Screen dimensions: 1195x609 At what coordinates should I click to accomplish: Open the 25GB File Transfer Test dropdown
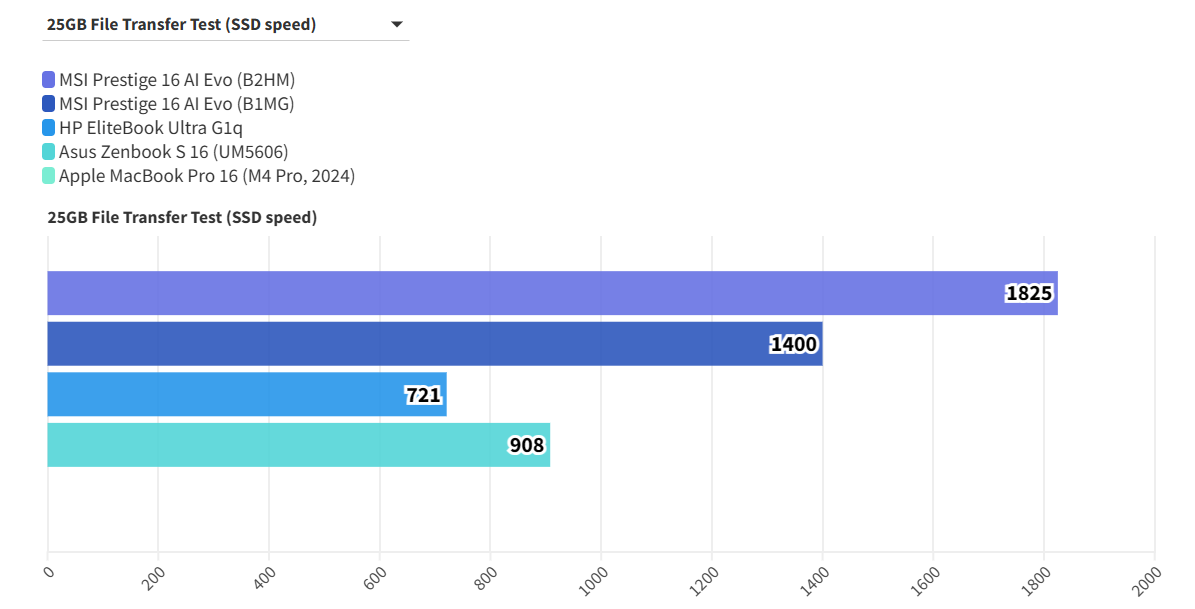(225, 25)
